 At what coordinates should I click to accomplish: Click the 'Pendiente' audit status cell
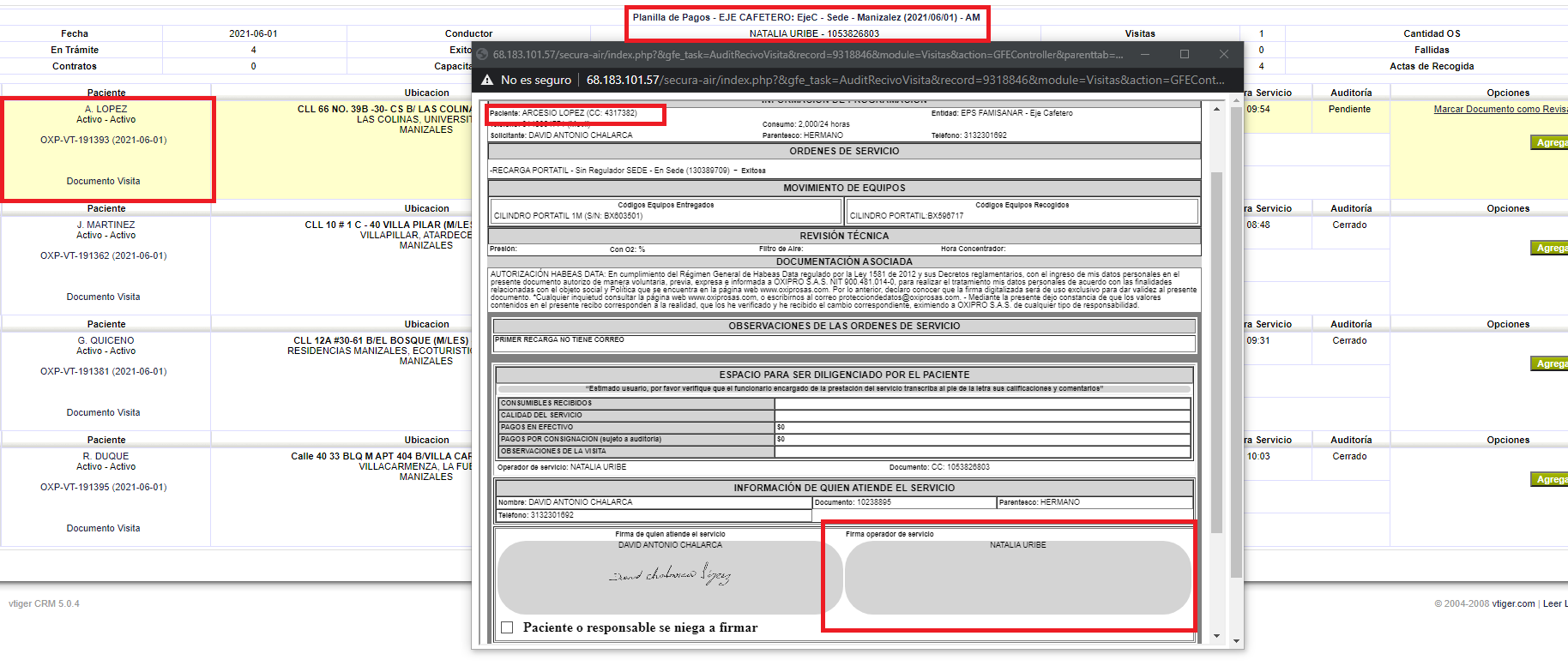coord(1349,109)
